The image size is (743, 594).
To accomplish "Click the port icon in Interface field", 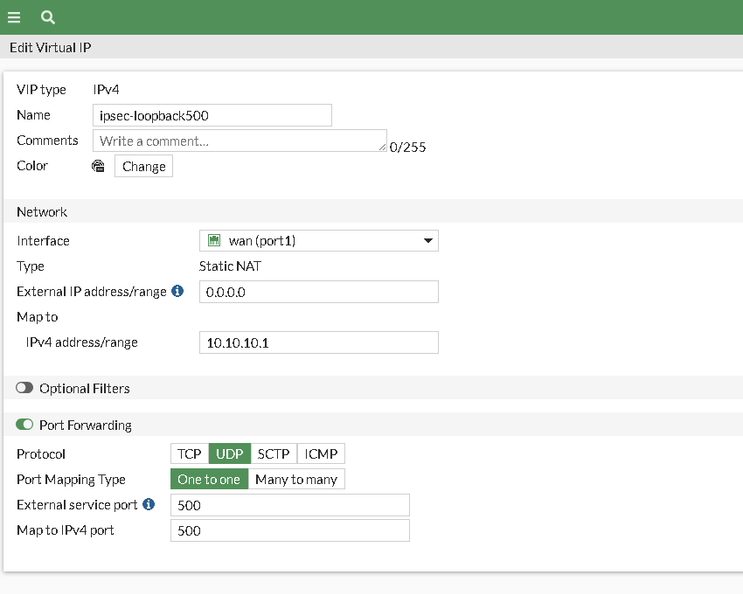I will (x=214, y=240).
